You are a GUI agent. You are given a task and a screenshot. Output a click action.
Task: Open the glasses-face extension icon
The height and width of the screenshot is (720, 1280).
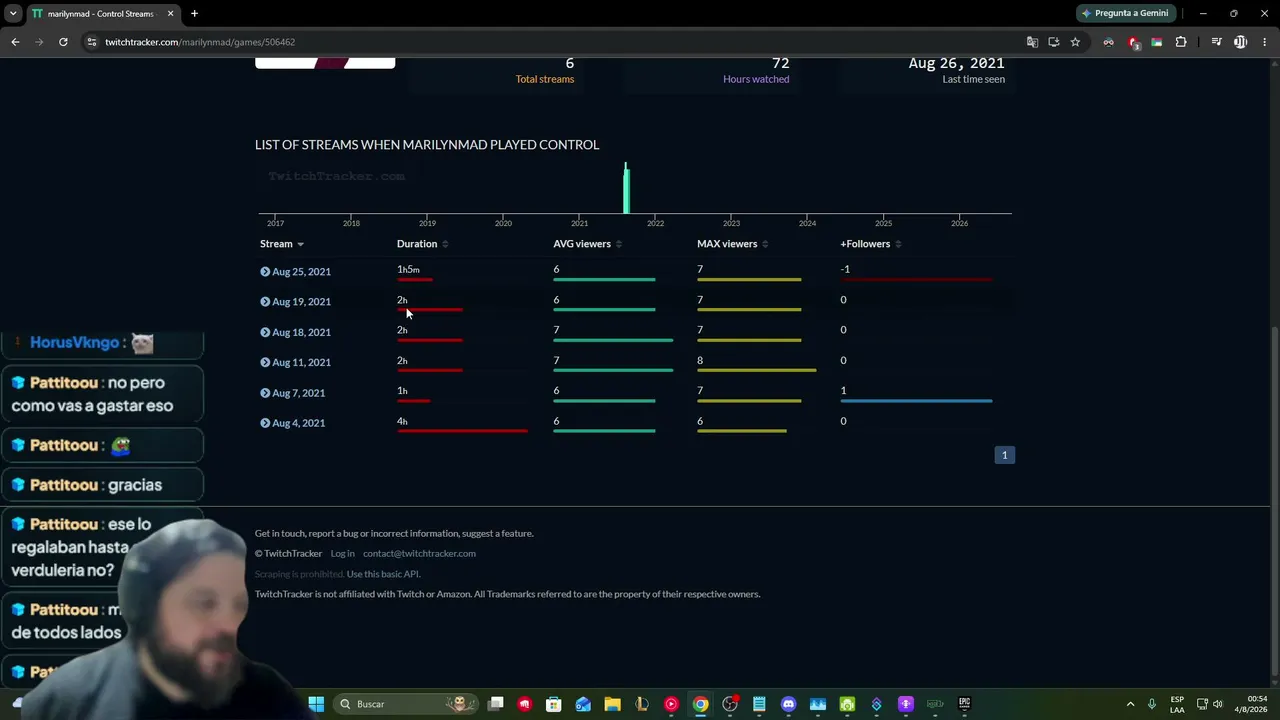pyautogui.click(x=1108, y=42)
